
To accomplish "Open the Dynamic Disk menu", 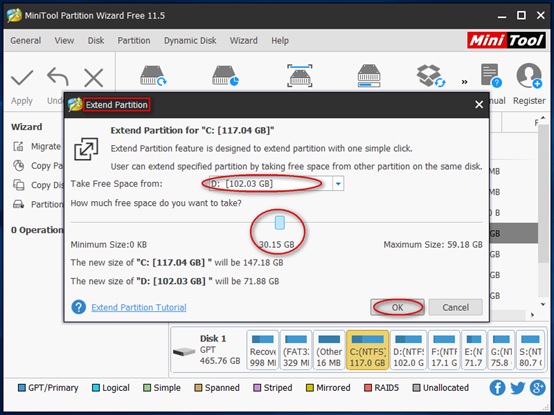I will [x=190, y=41].
